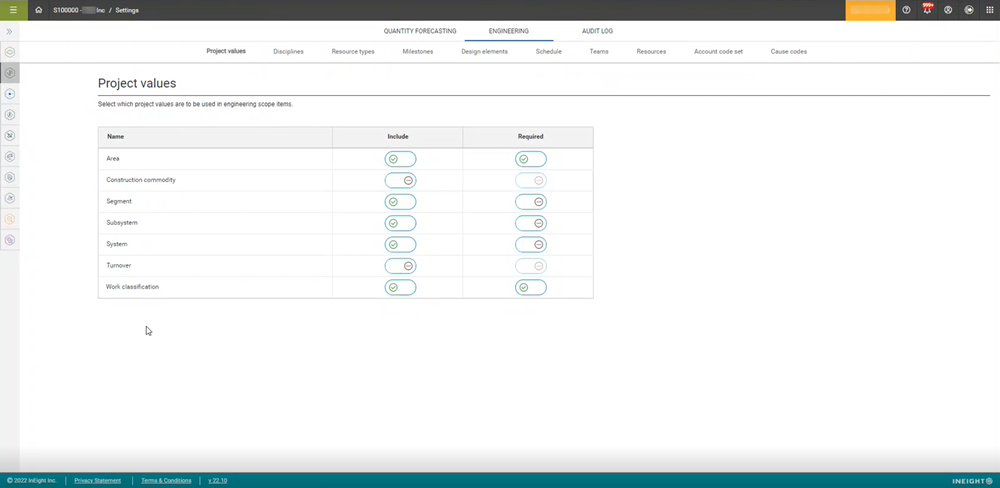Open the apps grid launcher icon
This screenshot has height=488, width=1000.
pos(990,10)
